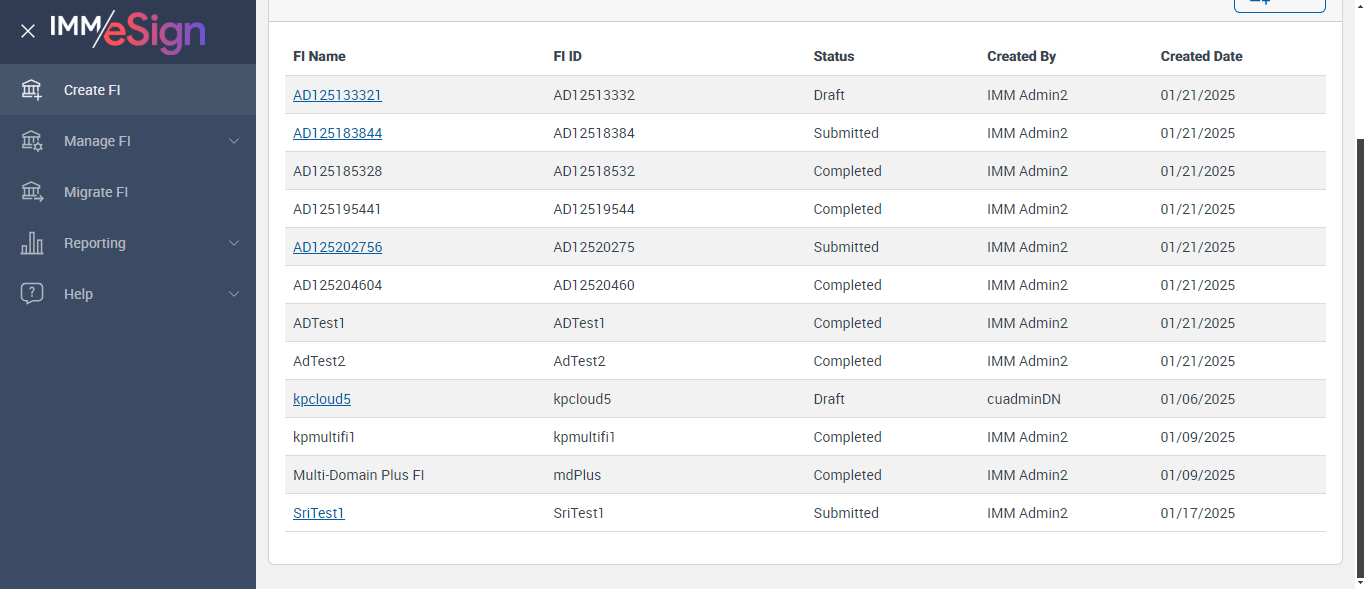Expand the Manage FI submenu chevron
Image resolution: width=1366 pixels, height=589 pixels.
click(234, 141)
